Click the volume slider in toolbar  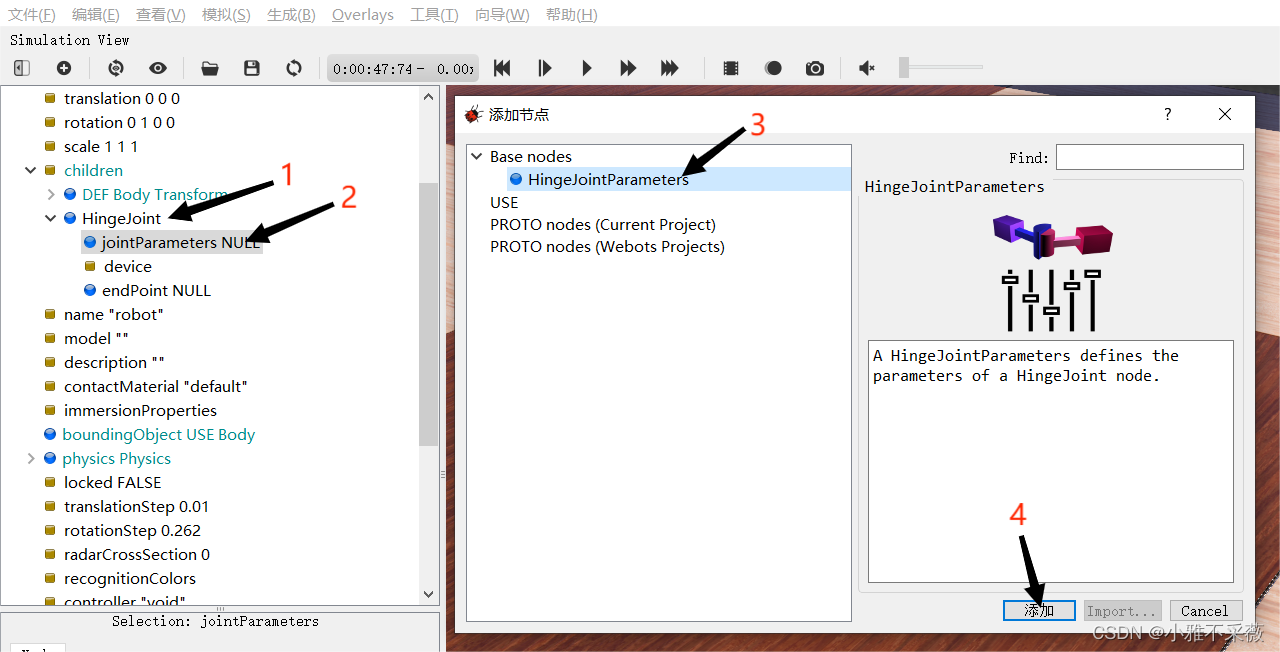940,68
